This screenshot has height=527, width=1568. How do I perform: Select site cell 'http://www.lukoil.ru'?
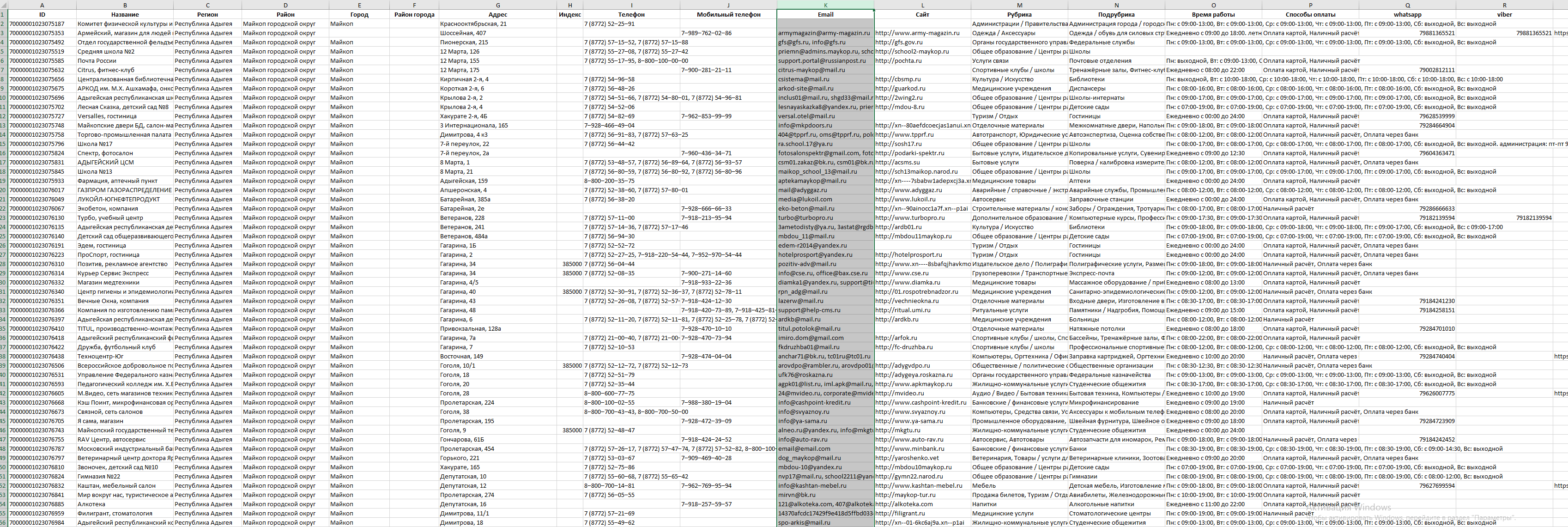pos(922,200)
